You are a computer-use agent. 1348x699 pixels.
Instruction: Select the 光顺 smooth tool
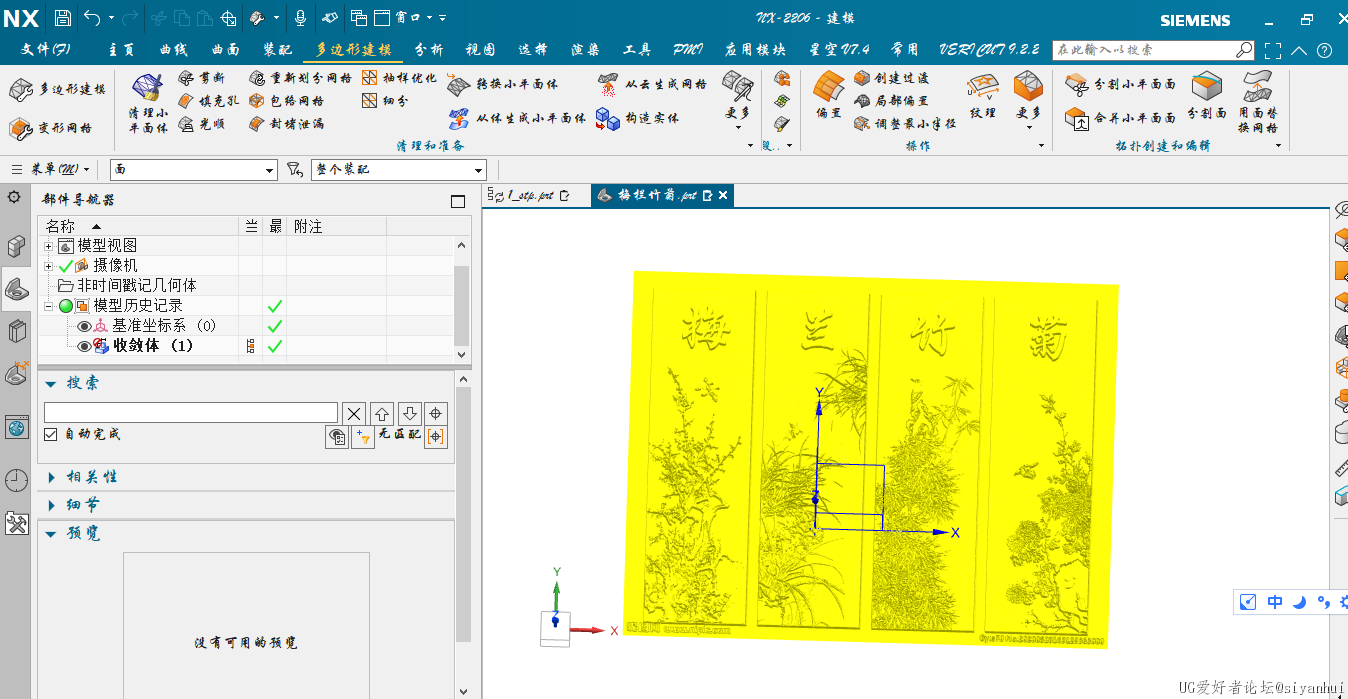[x=202, y=124]
